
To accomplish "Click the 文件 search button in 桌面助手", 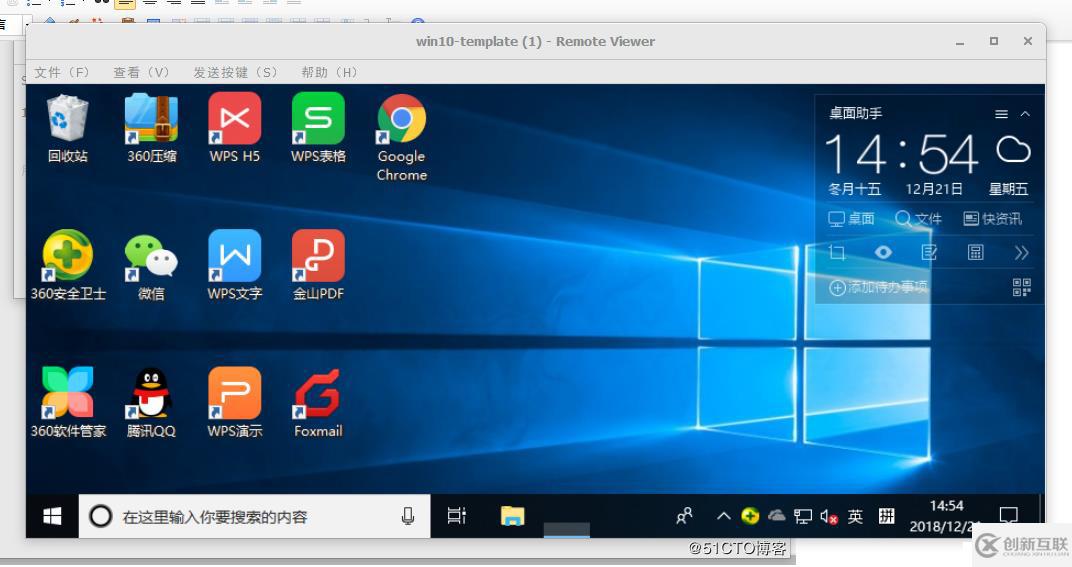I will tap(918, 218).
